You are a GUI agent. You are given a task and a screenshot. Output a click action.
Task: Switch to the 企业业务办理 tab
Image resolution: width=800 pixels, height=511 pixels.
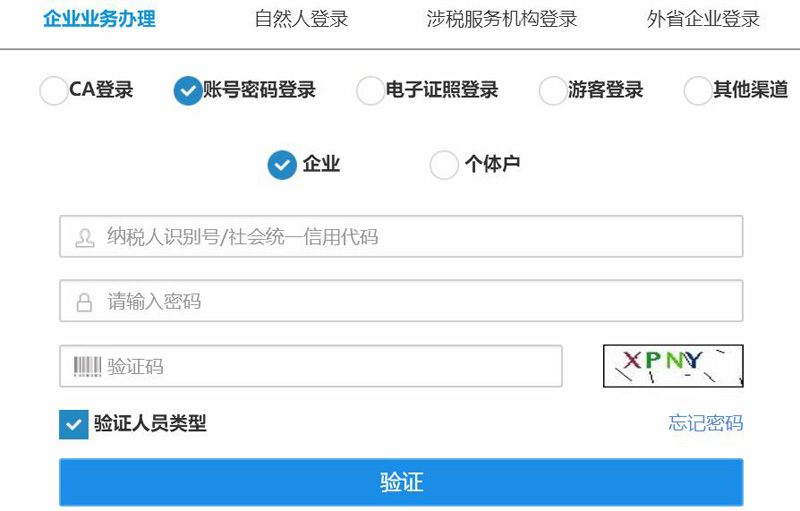pyautogui.click(x=99, y=19)
